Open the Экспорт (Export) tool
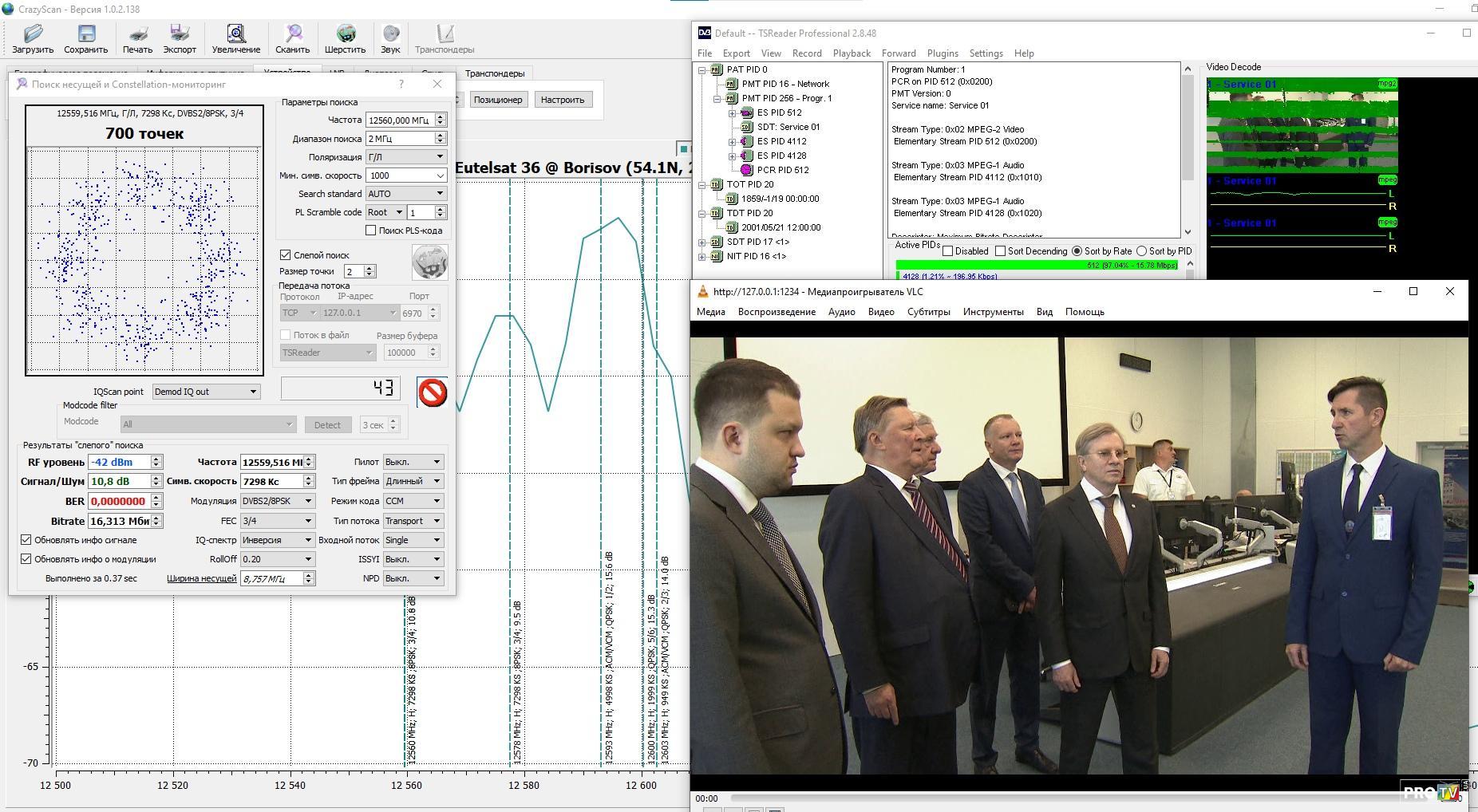Image resolution: width=1478 pixels, height=812 pixels. click(x=180, y=34)
